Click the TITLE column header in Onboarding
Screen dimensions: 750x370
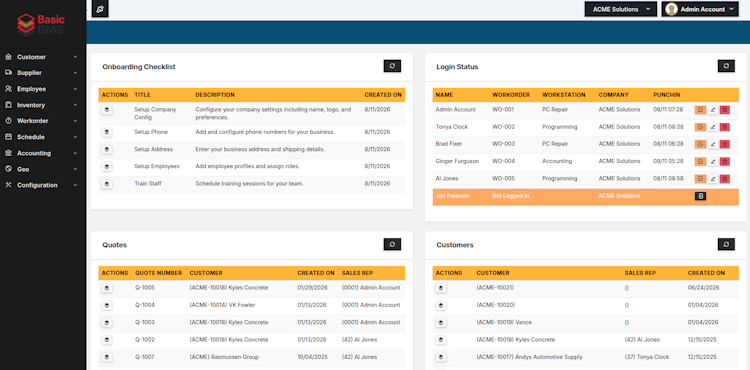pyautogui.click(x=143, y=95)
